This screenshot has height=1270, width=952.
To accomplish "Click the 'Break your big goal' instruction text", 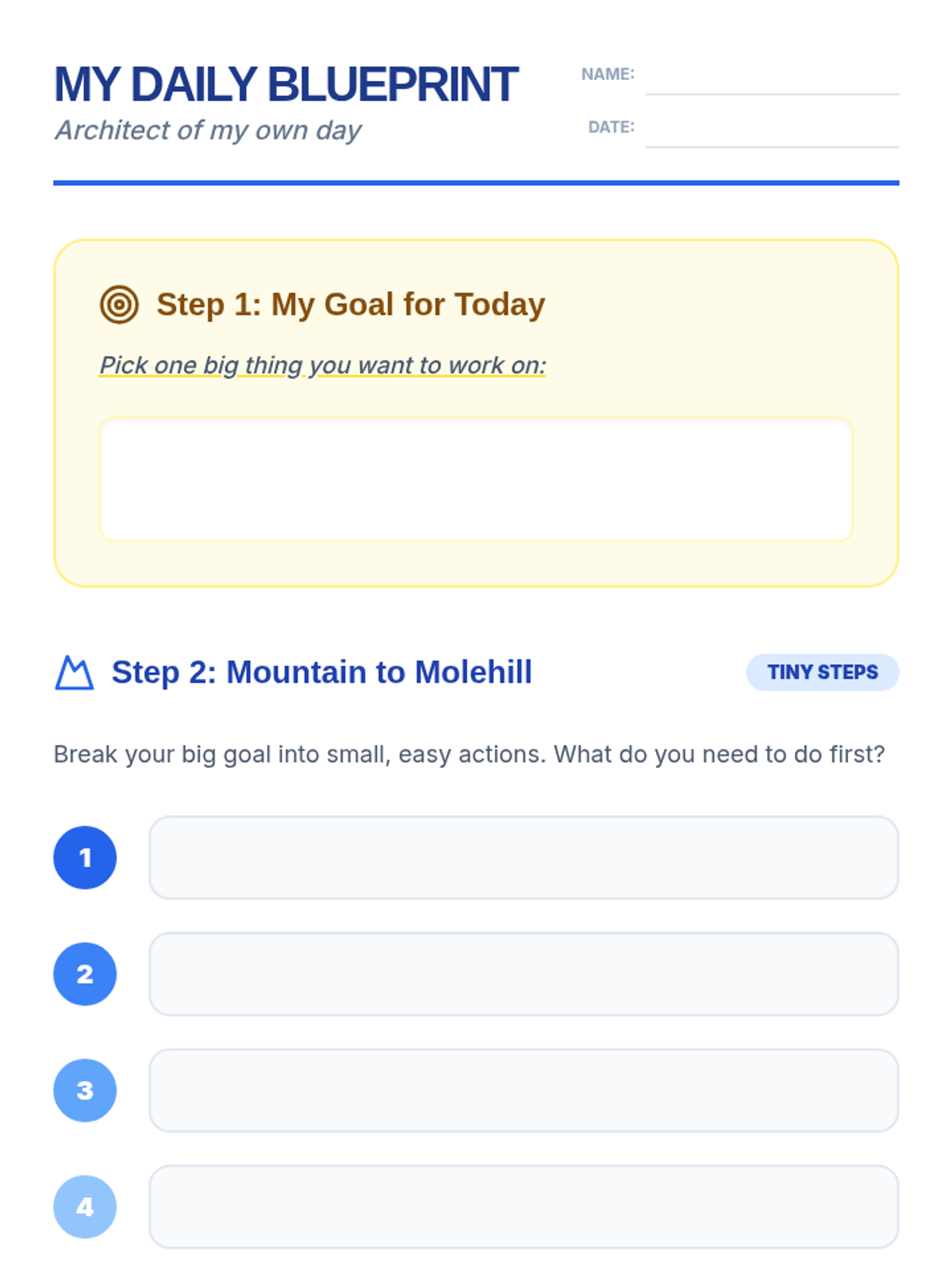I will [468, 754].
